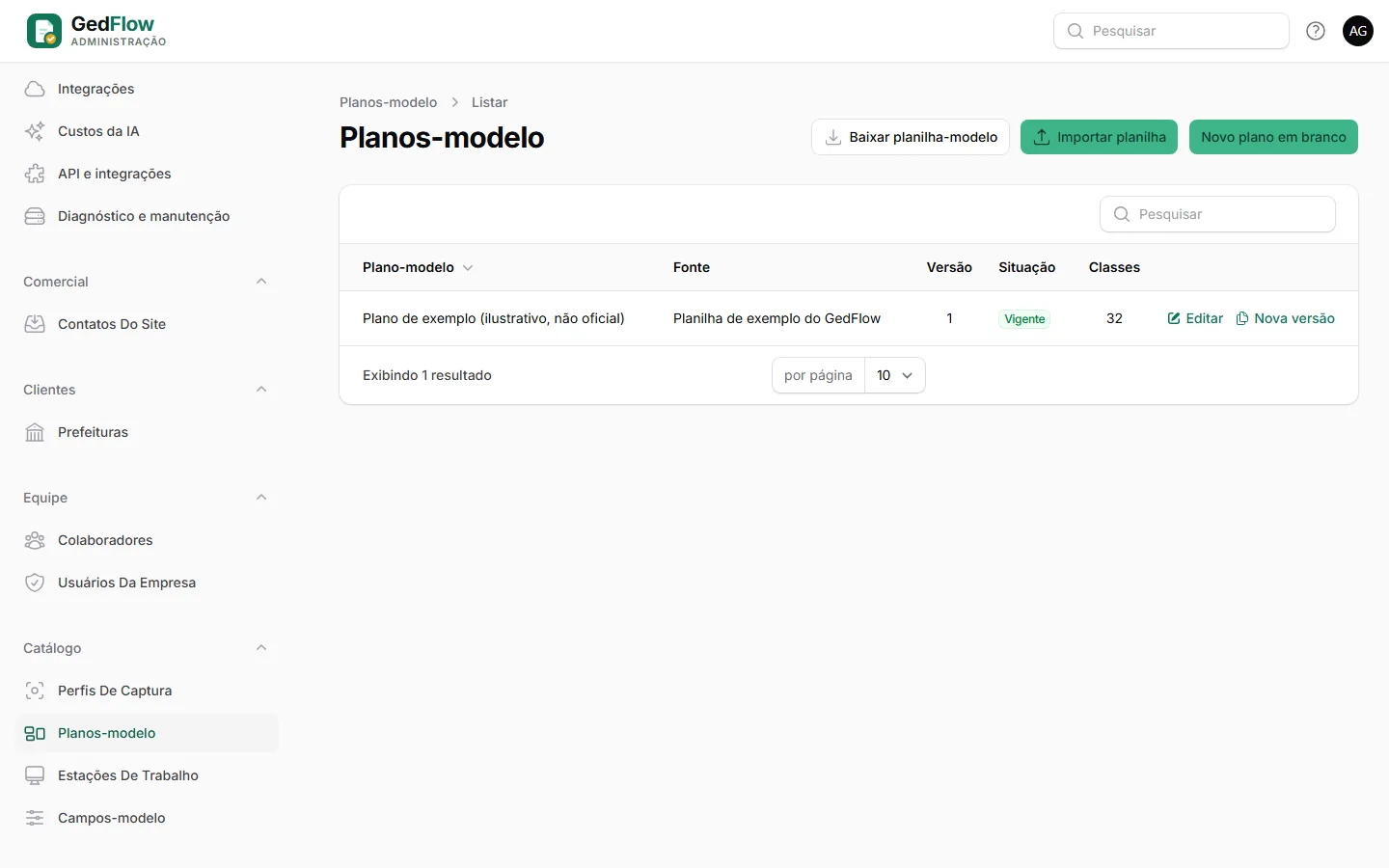Click the API e integrações puzzle icon

tap(35, 174)
